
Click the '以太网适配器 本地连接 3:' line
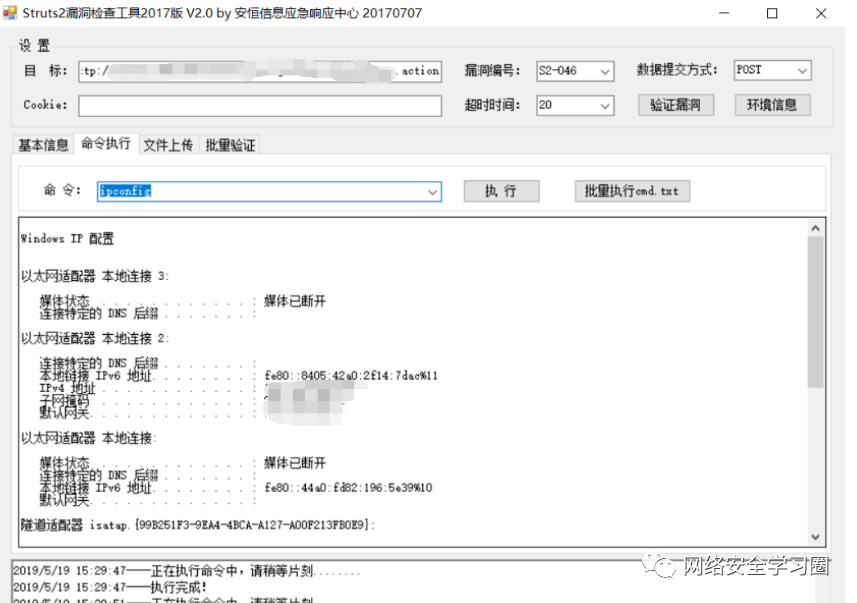coord(95,276)
